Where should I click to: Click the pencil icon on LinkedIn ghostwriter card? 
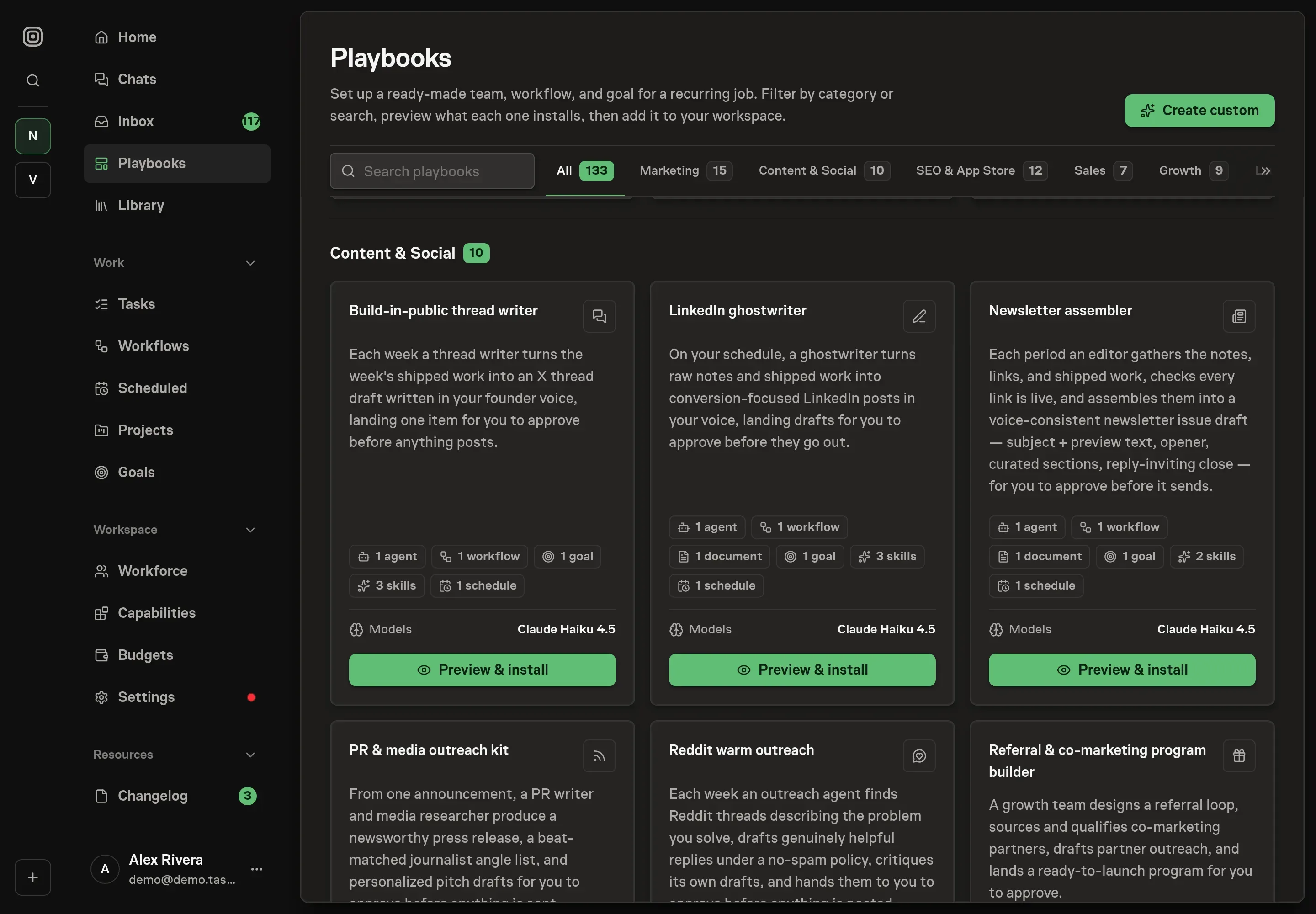(918, 316)
